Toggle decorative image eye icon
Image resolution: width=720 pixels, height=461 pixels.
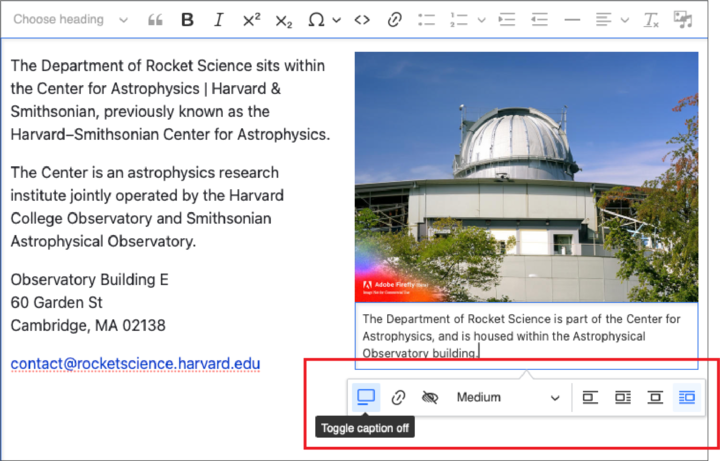pyautogui.click(x=430, y=397)
